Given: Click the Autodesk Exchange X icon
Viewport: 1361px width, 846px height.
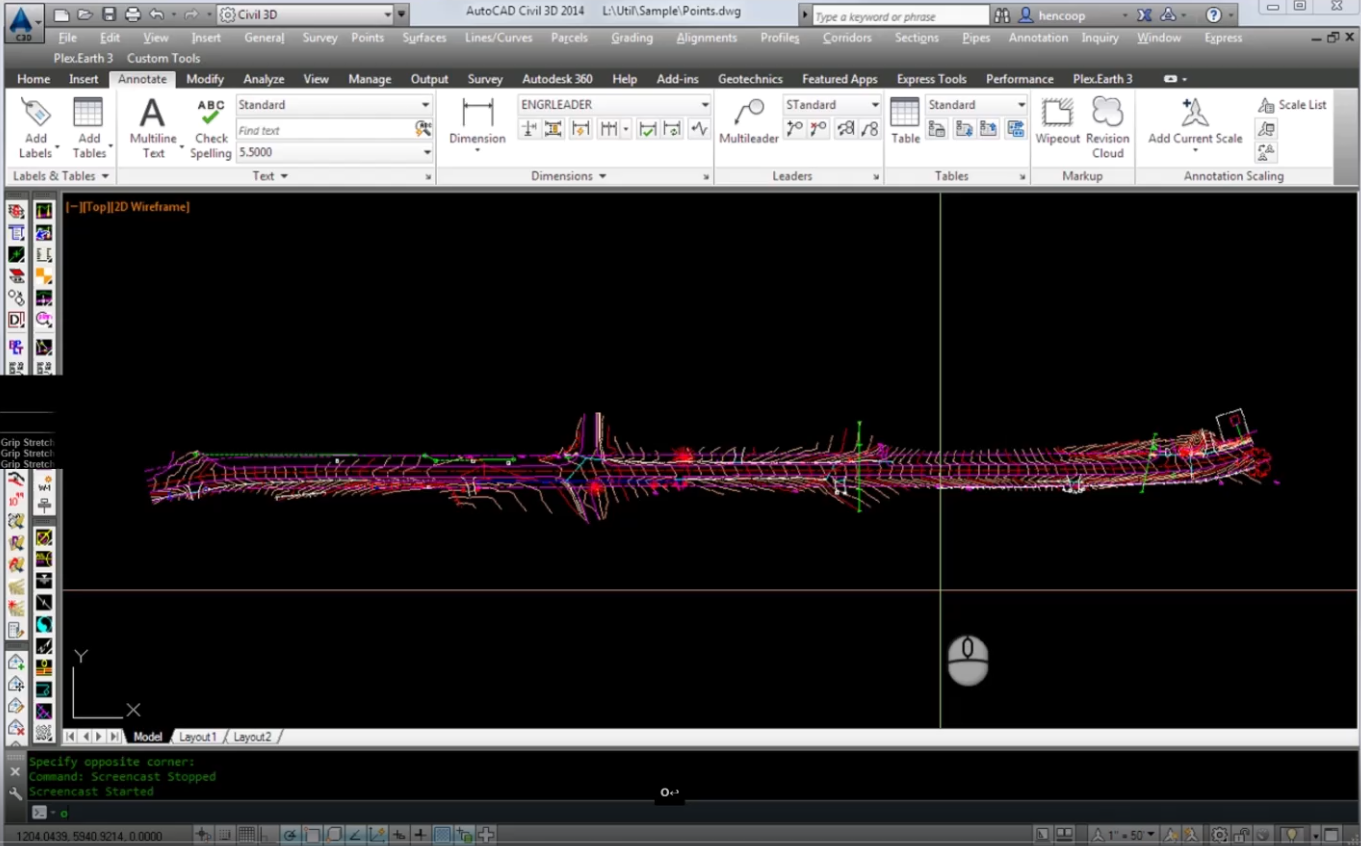Looking at the screenshot, I should click(1144, 15).
